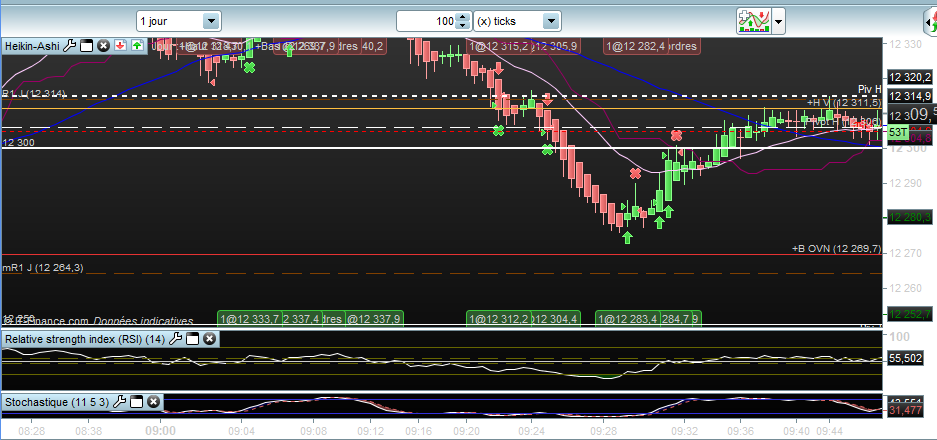The image size is (937, 440).
Task: Click the red down-arrow sell icon beside Heikin-Ashi
Action: [120, 45]
